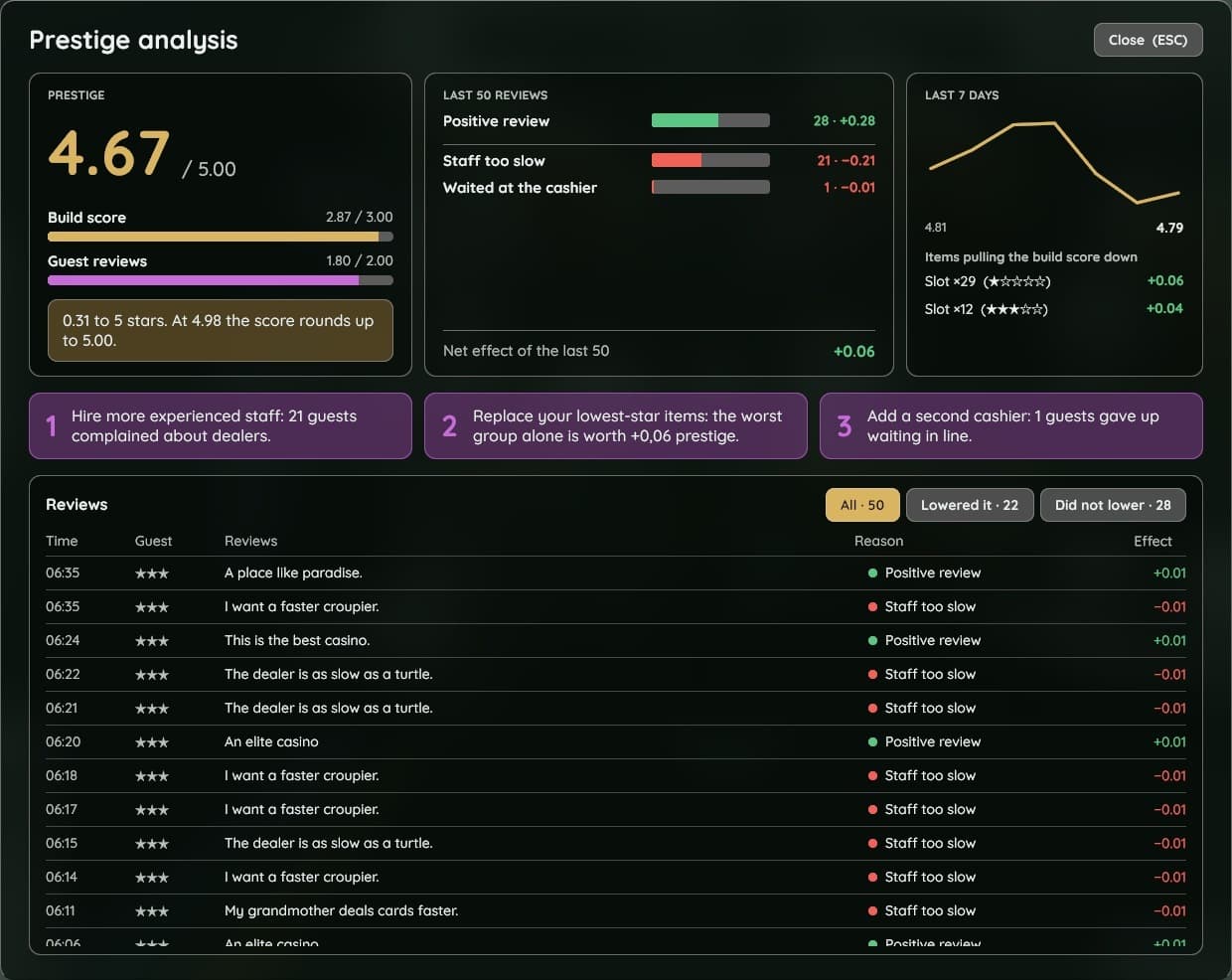1232x980 pixels.
Task: Click the Time column header
Action: coord(62,541)
